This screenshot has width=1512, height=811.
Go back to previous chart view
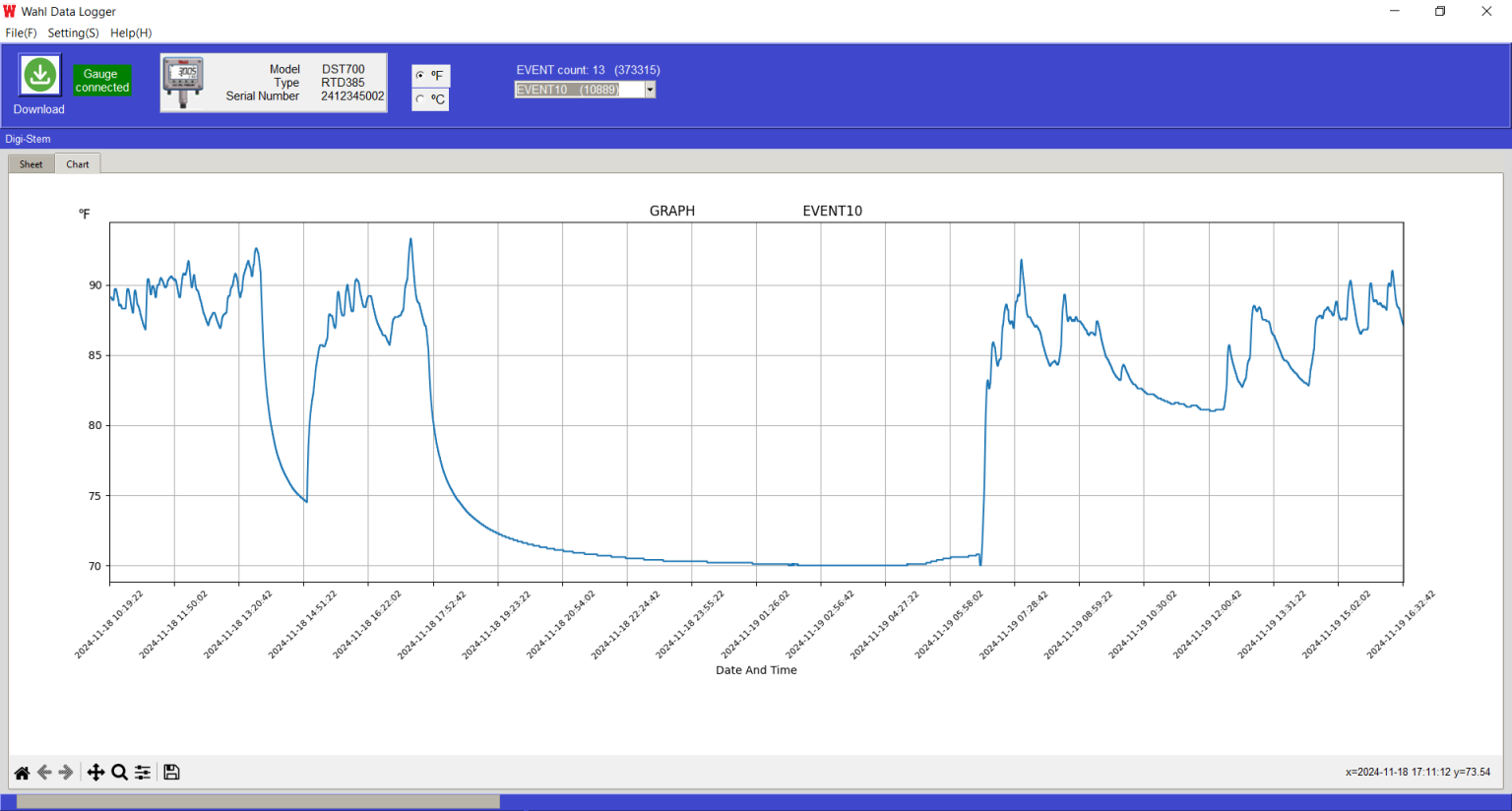[x=44, y=773]
